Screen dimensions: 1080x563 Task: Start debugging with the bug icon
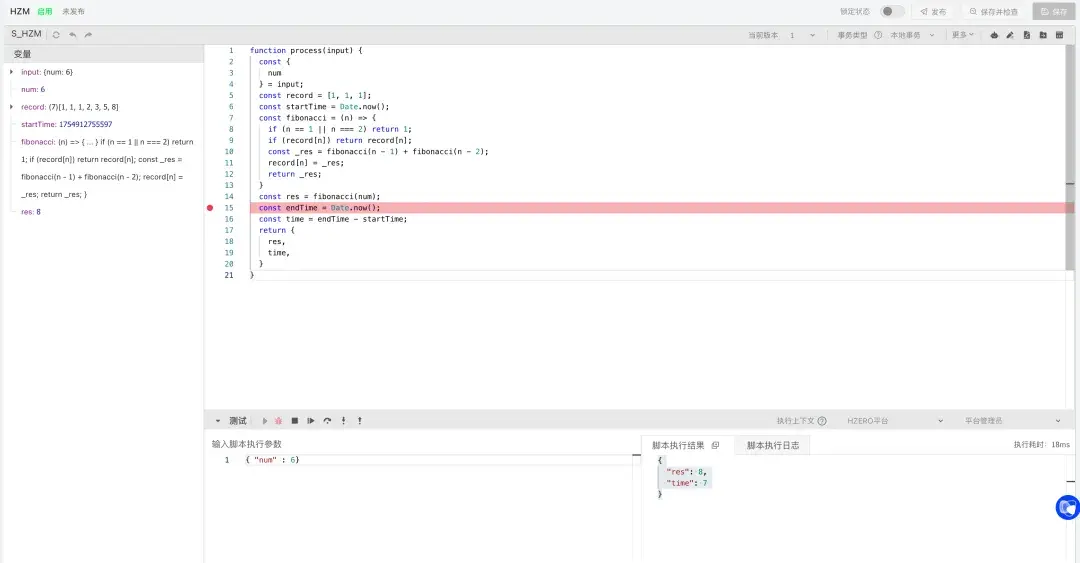tap(279, 421)
